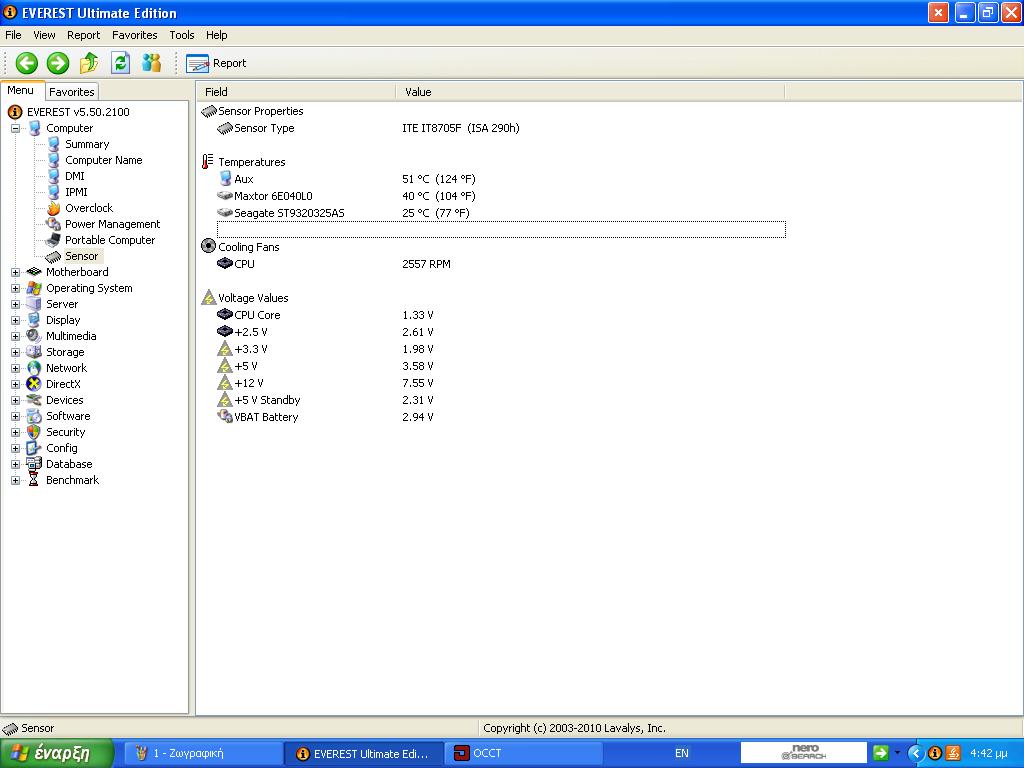Expand the Operating System tree node
Image resolution: width=1024 pixels, height=768 pixels.
(x=16, y=288)
